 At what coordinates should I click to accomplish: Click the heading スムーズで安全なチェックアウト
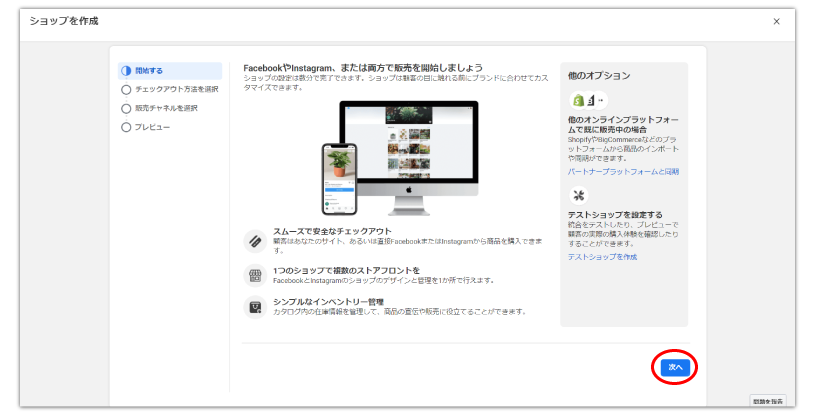tap(332, 231)
